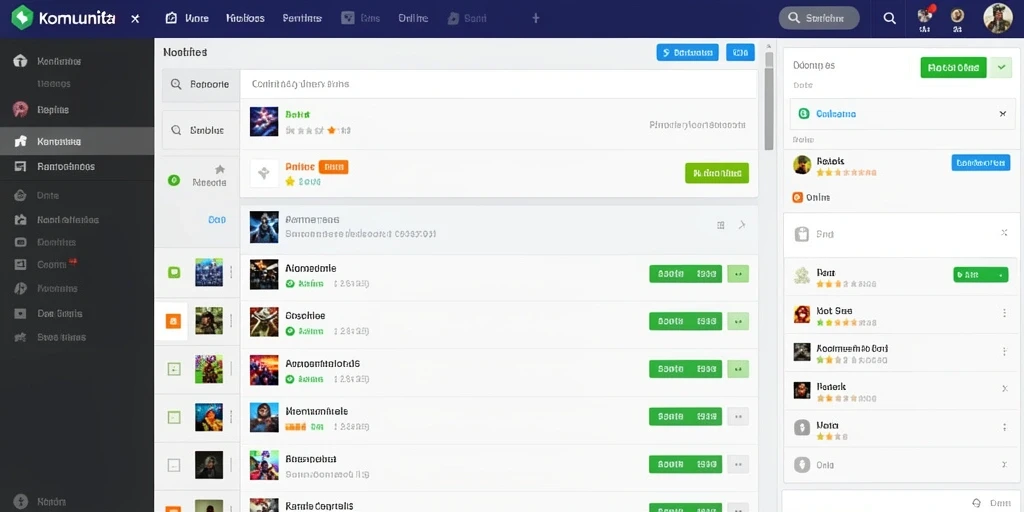Image resolution: width=1024 pixels, height=512 pixels.
Task: Click the round icon at the sidebar bottom
Action: pyautogui.click(x=20, y=502)
